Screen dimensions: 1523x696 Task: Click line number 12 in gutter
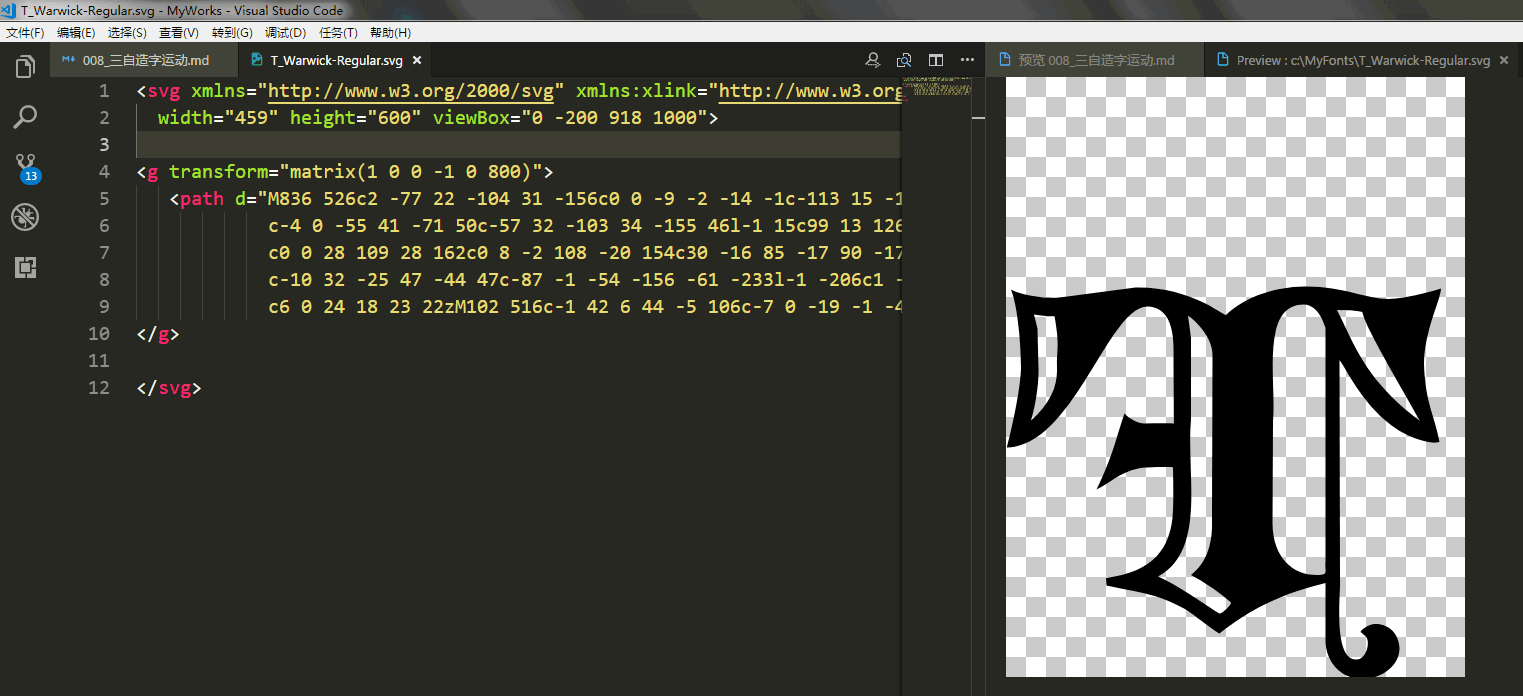99,388
